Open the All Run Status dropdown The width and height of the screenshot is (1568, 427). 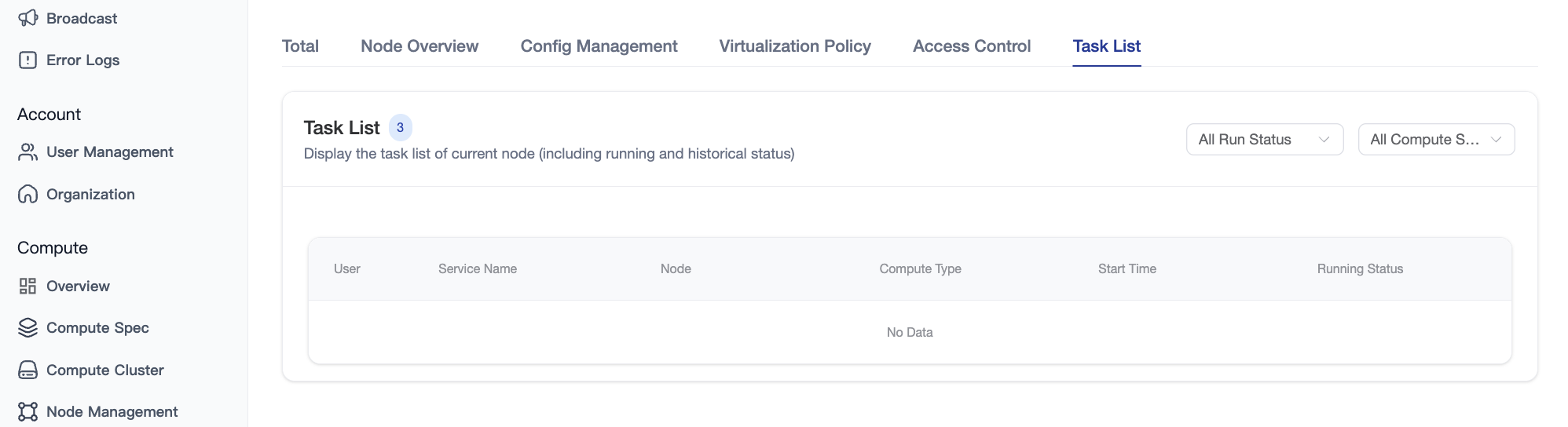(x=1263, y=140)
